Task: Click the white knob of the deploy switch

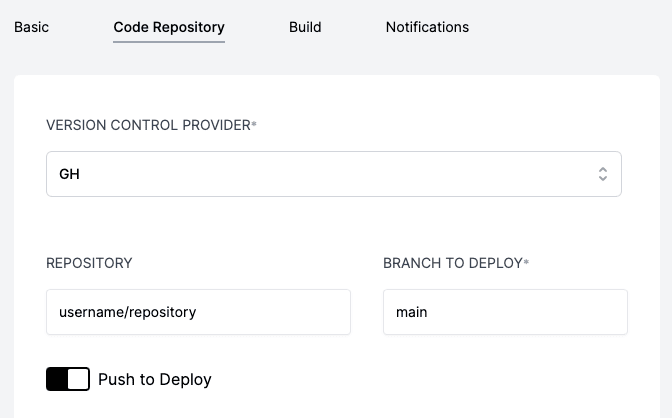Action: click(x=79, y=379)
